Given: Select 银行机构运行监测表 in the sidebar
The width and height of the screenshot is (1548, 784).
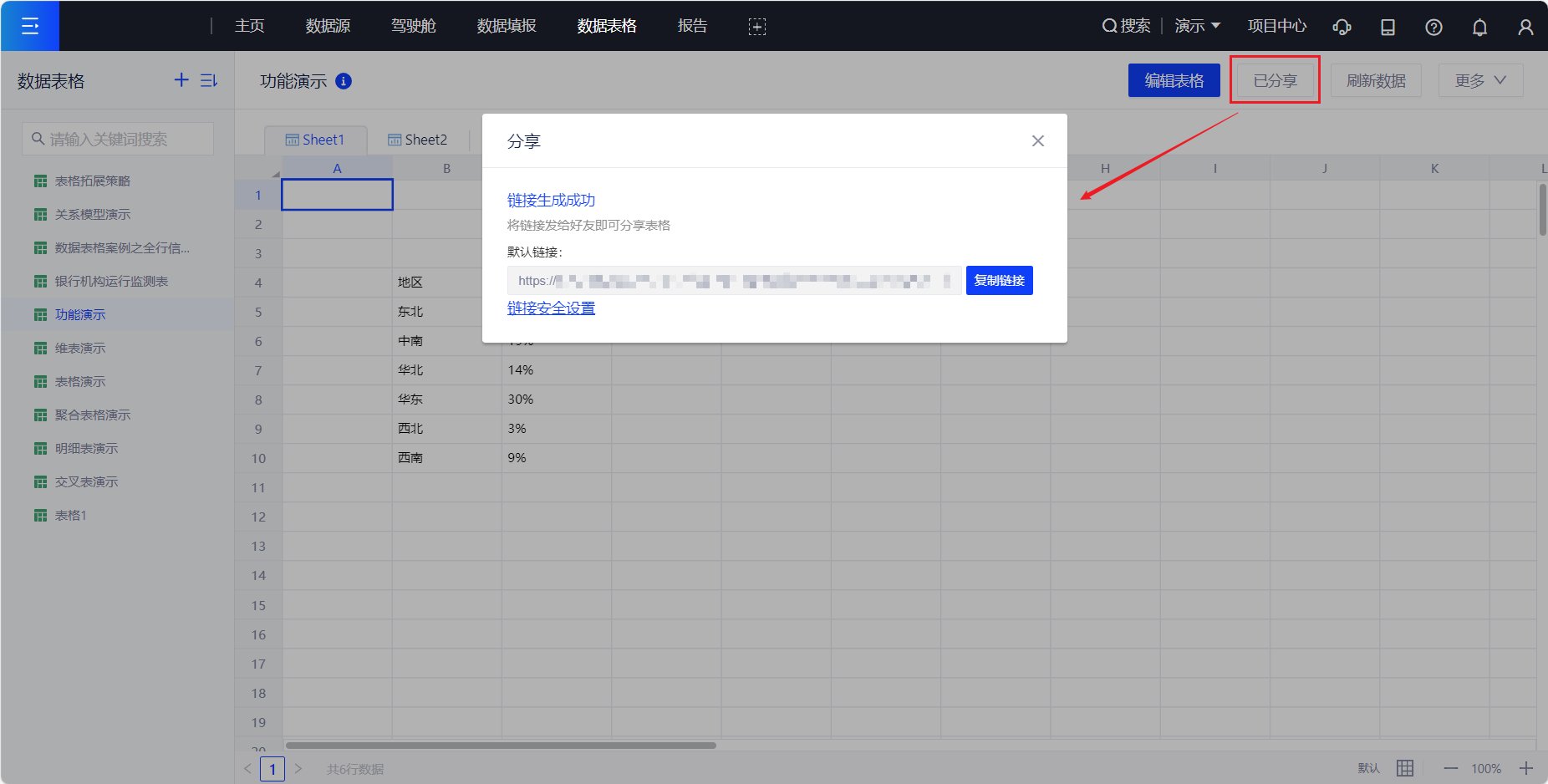Looking at the screenshot, I should pos(111,282).
